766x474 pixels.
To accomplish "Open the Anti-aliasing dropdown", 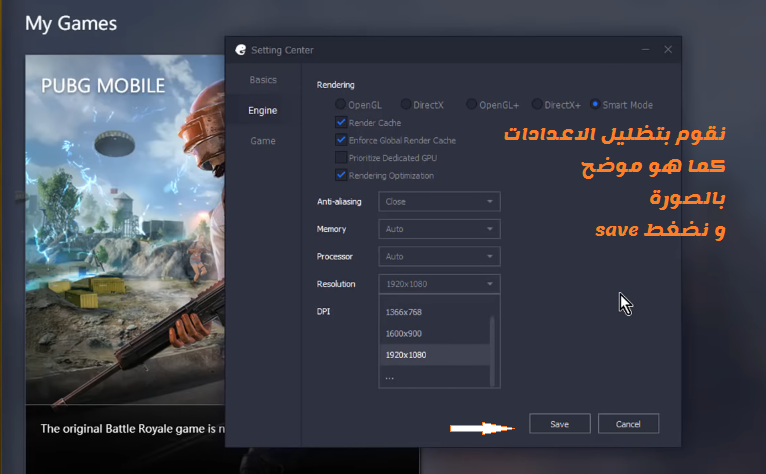I will coord(439,201).
